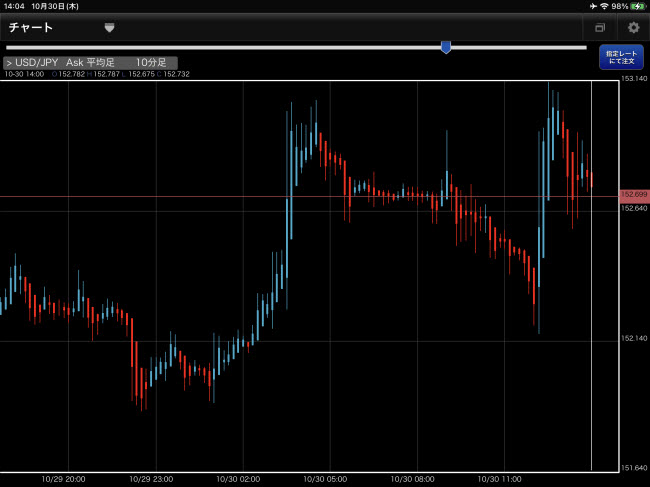Viewport: 650px width, 487px height.
Task: Tap the 指定レートにて注文 button
Action: click(x=621, y=57)
